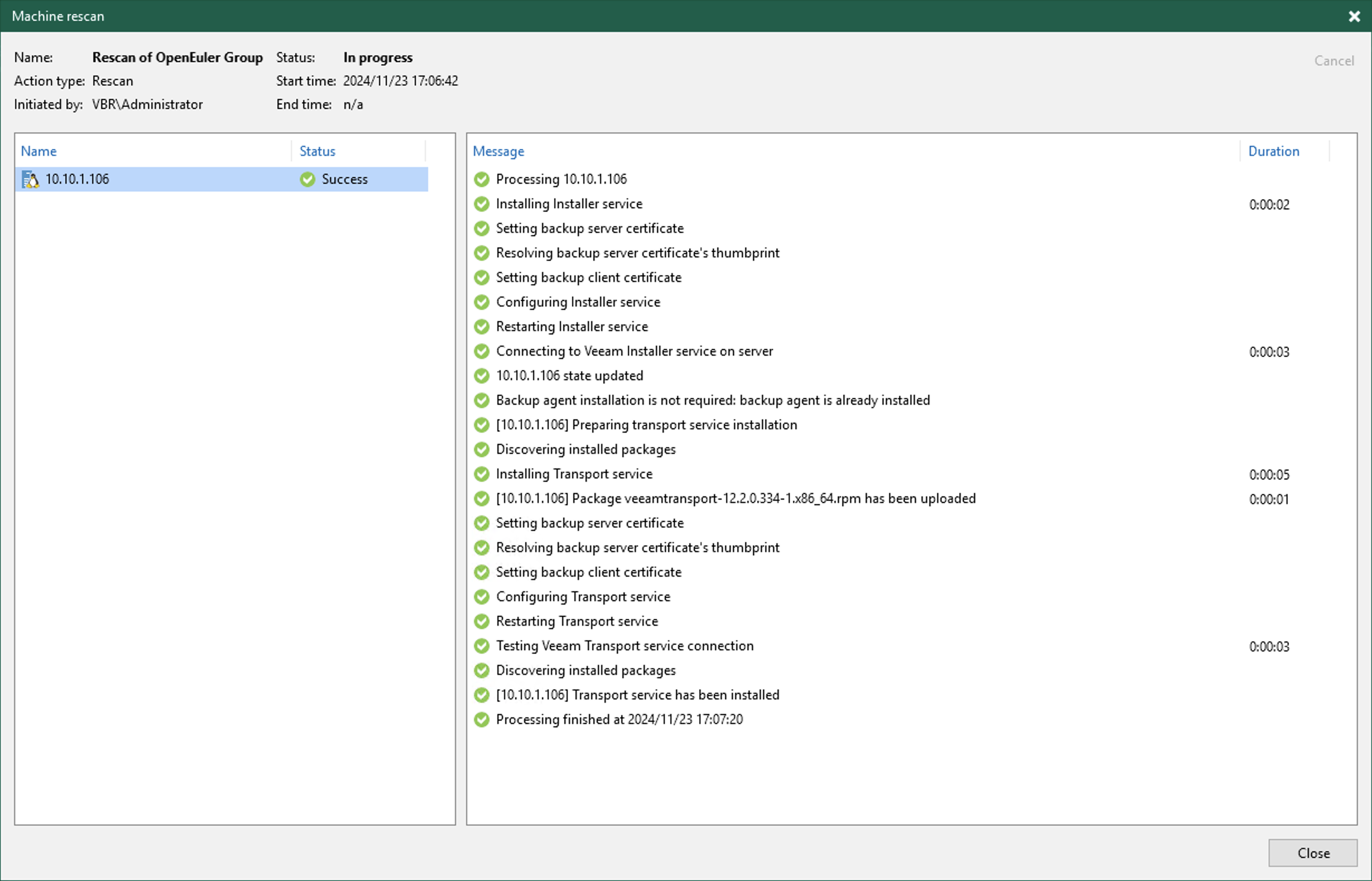Click the green Success status icon
The height and width of the screenshot is (881, 1372).
pos(308,179)
